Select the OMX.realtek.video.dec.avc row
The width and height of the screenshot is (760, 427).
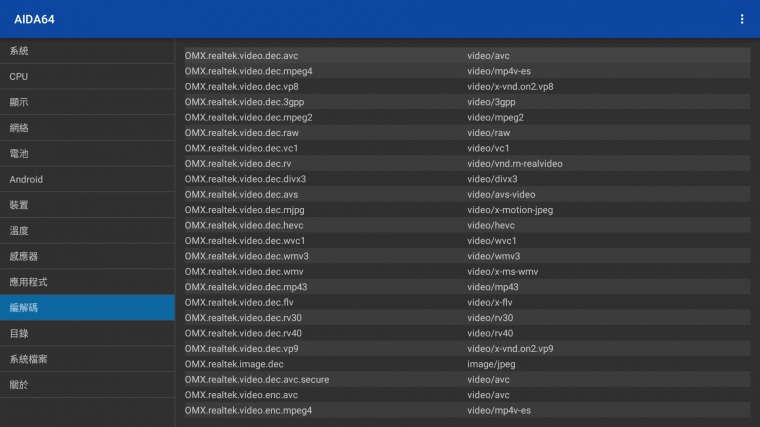[x=467, y=56]
